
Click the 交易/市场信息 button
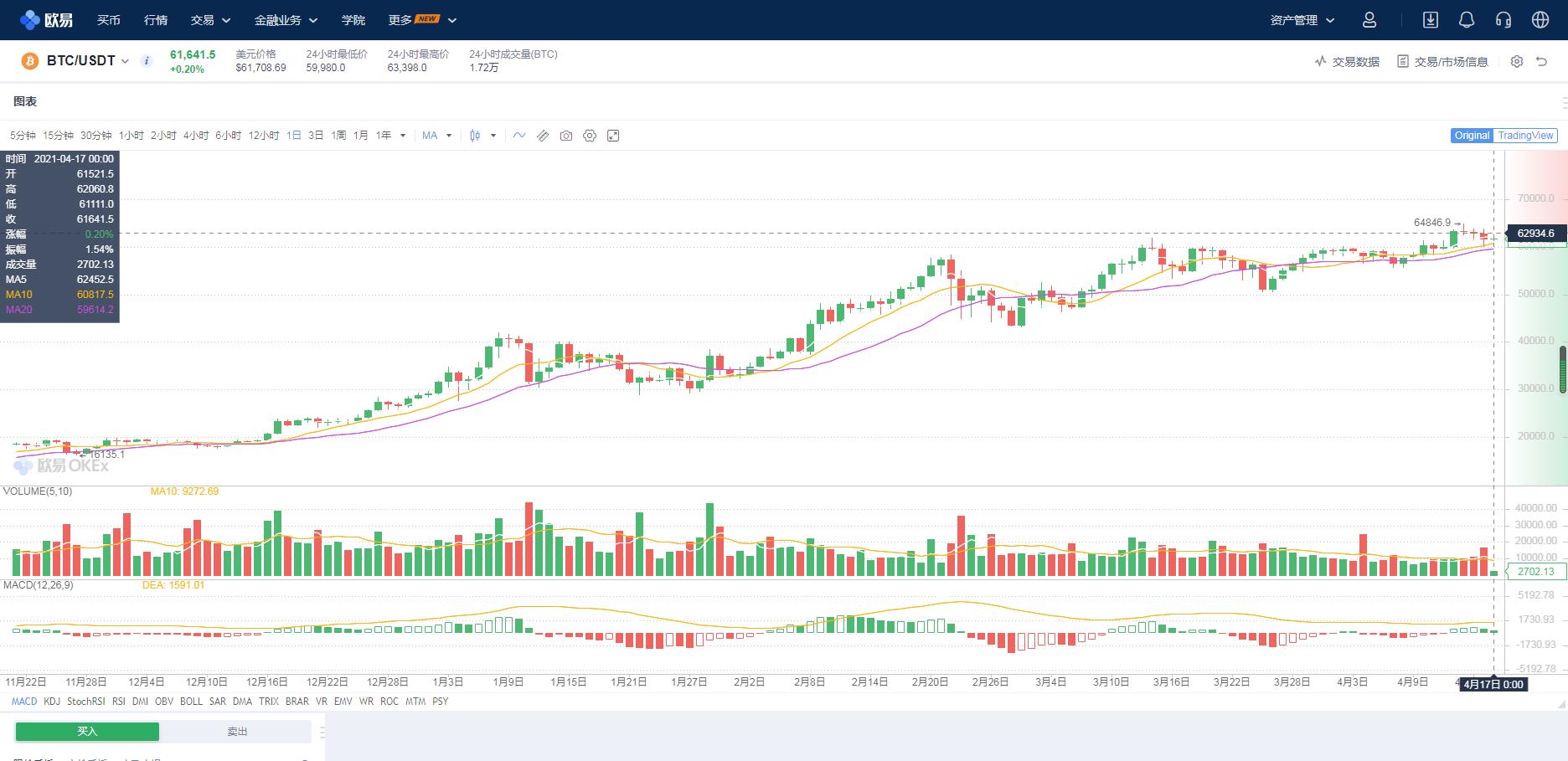1442,61
